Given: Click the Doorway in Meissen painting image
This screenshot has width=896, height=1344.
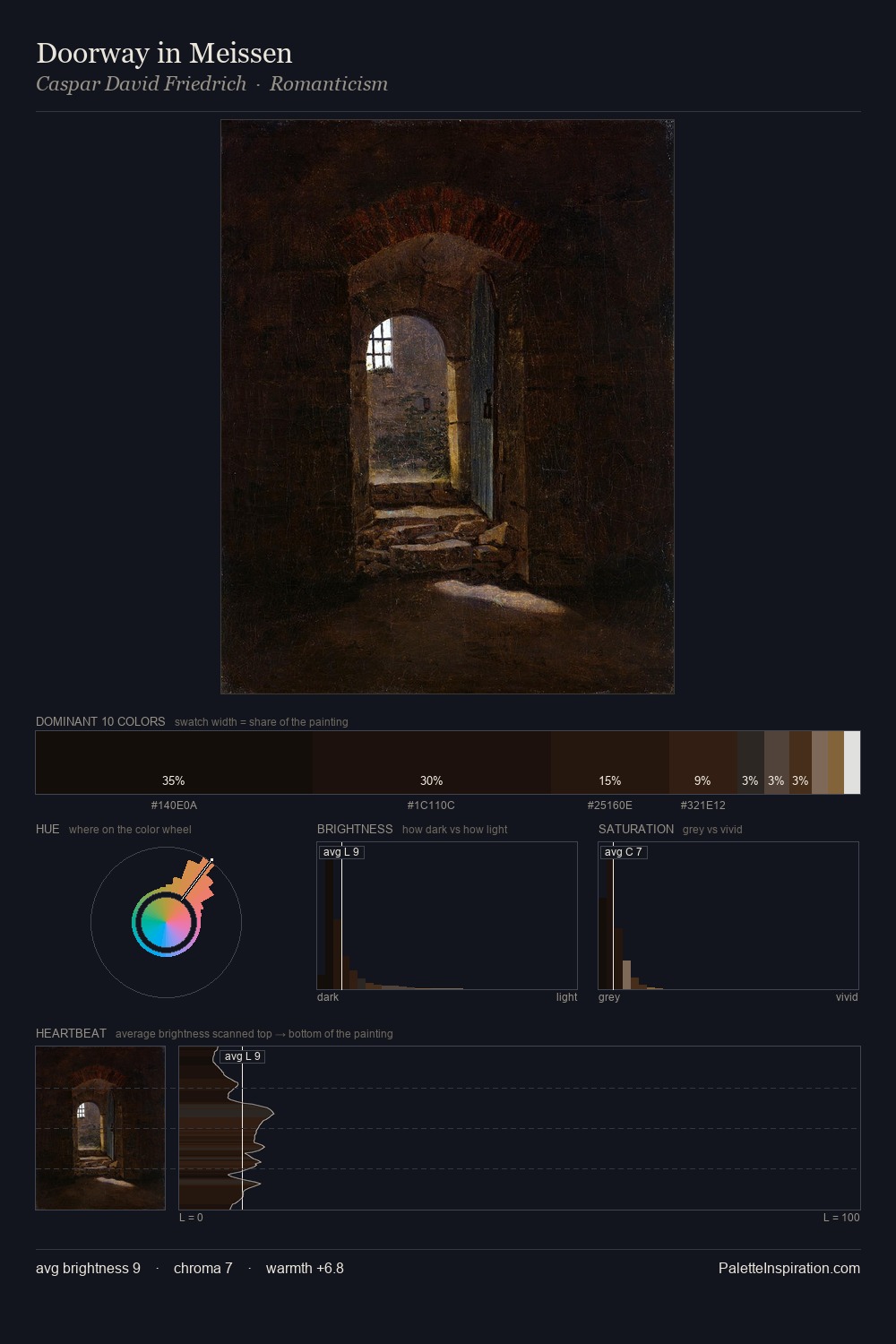Looking at the screenshot, I should (x=447, y=407).
